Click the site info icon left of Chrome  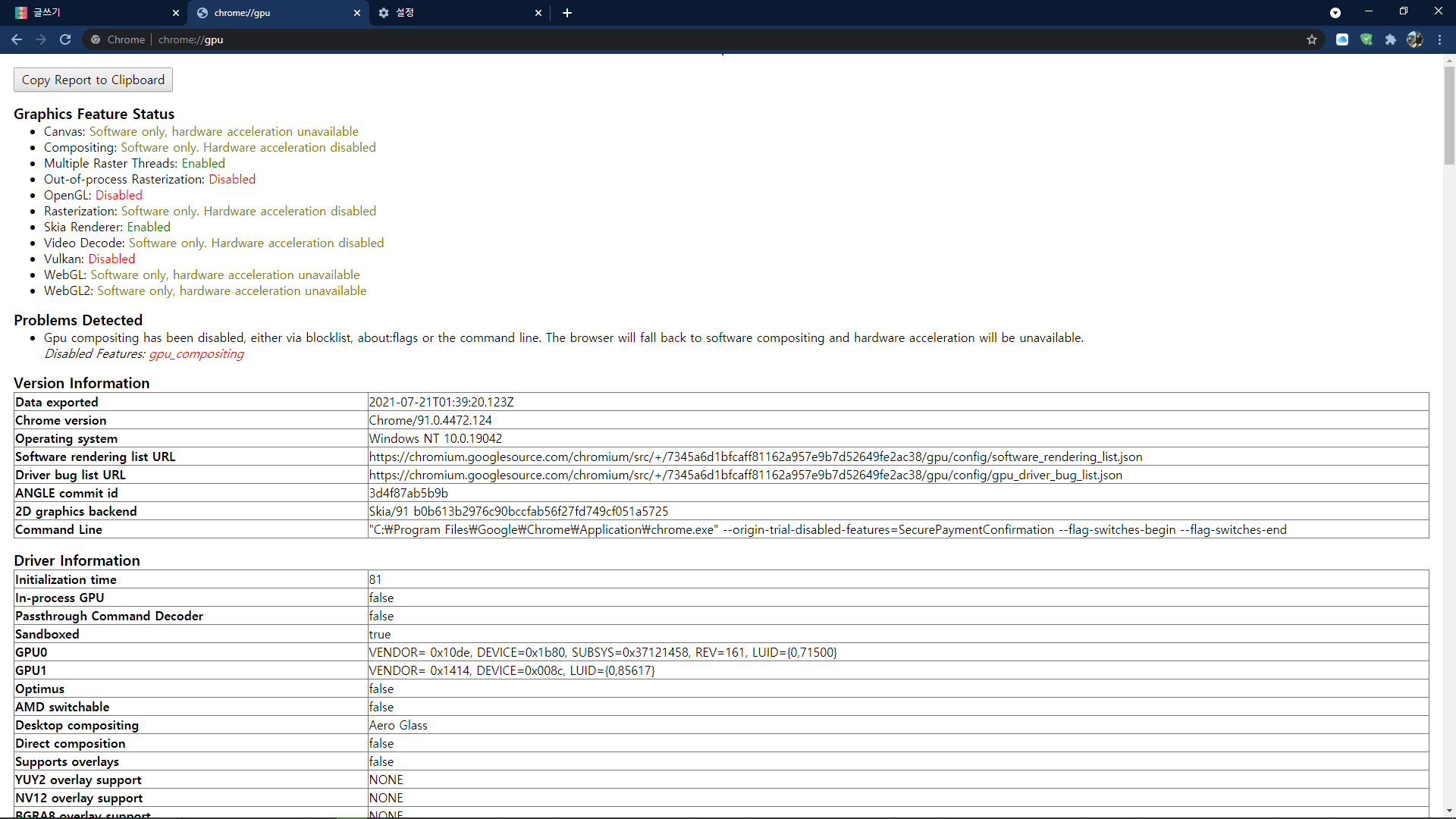coord(96,39)
